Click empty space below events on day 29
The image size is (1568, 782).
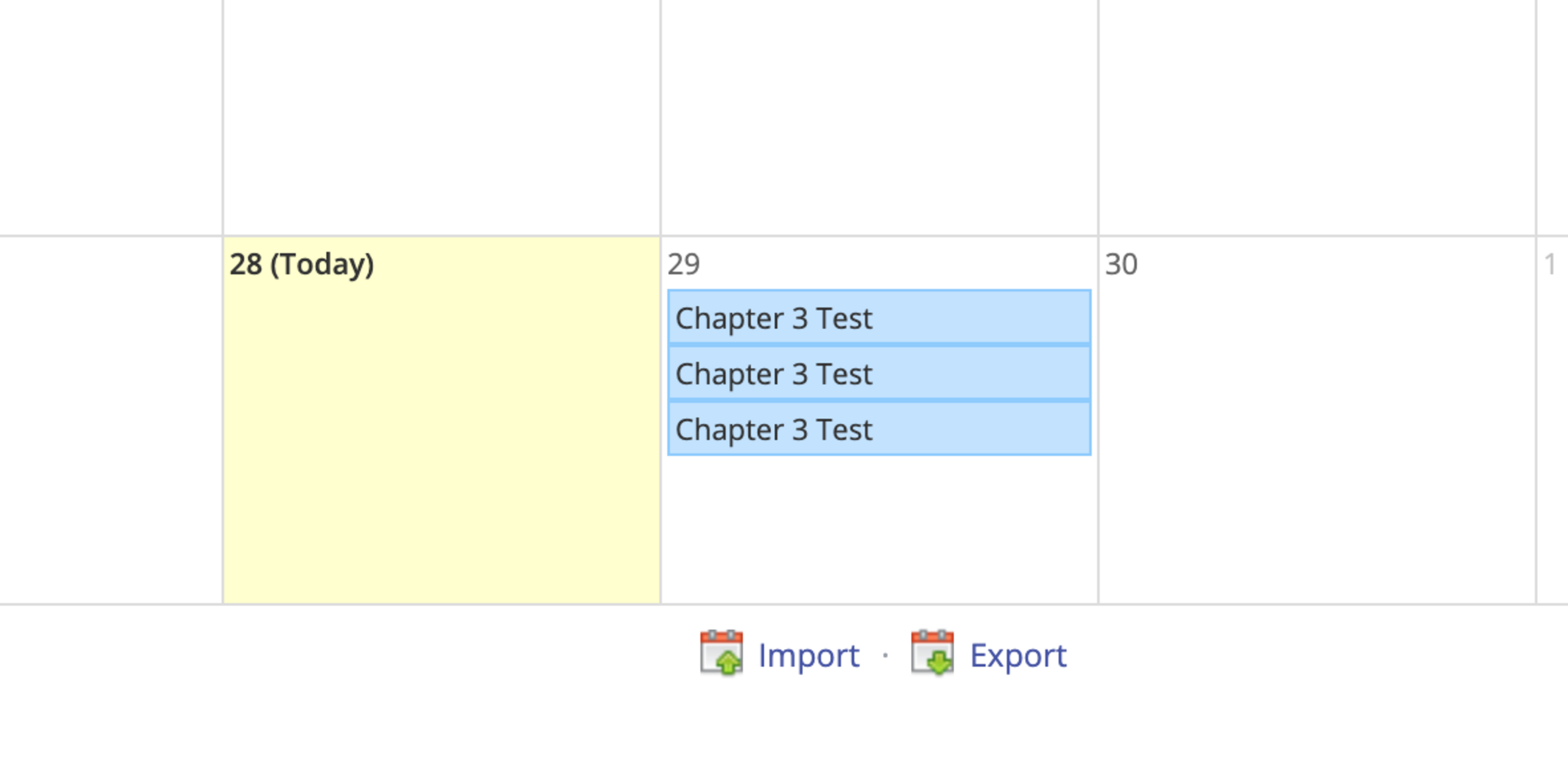[x=879, y=528]
